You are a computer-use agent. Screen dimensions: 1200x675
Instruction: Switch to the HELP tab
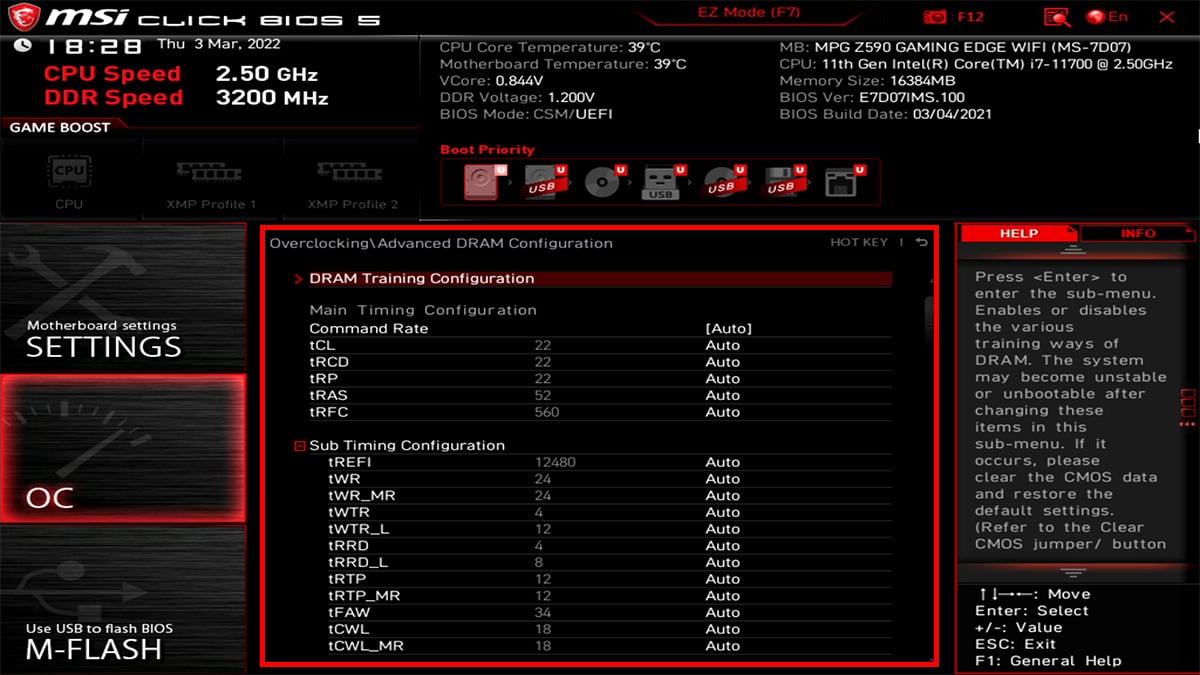pos(1019,233)
